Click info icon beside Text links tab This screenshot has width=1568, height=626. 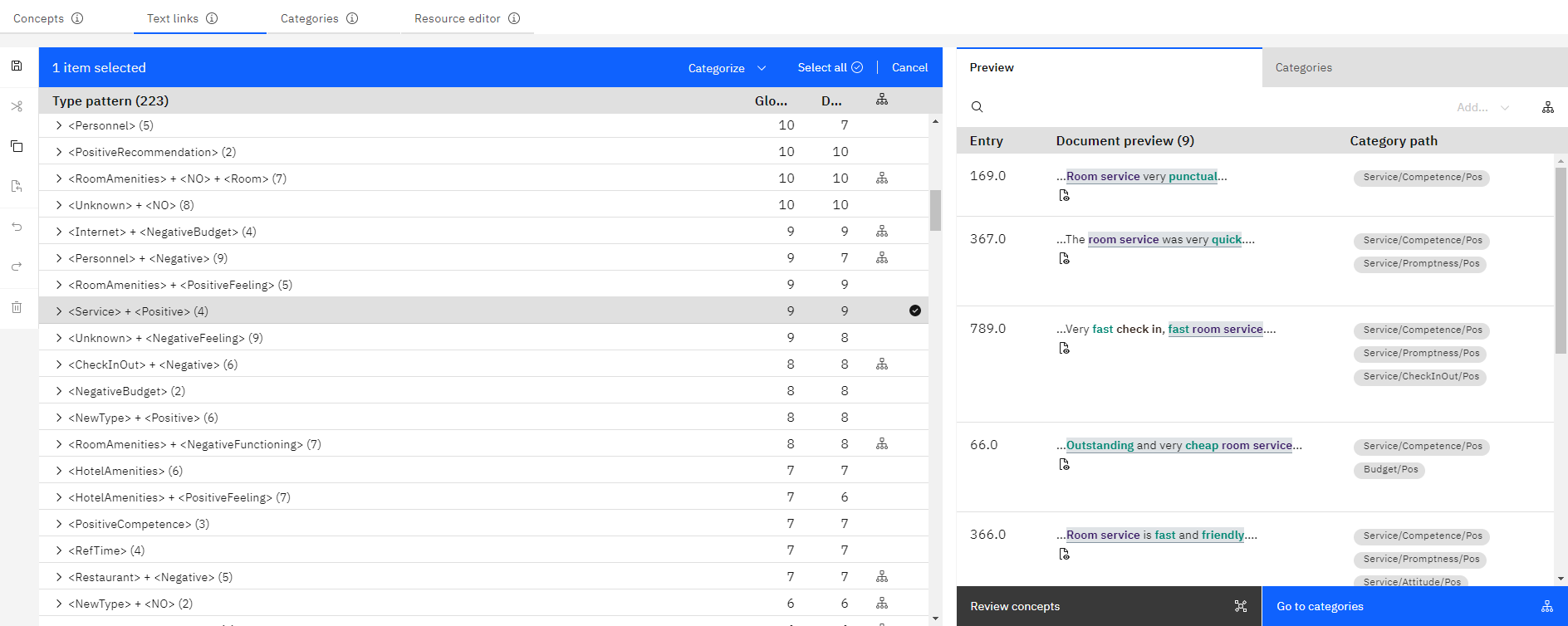[212, 18]
